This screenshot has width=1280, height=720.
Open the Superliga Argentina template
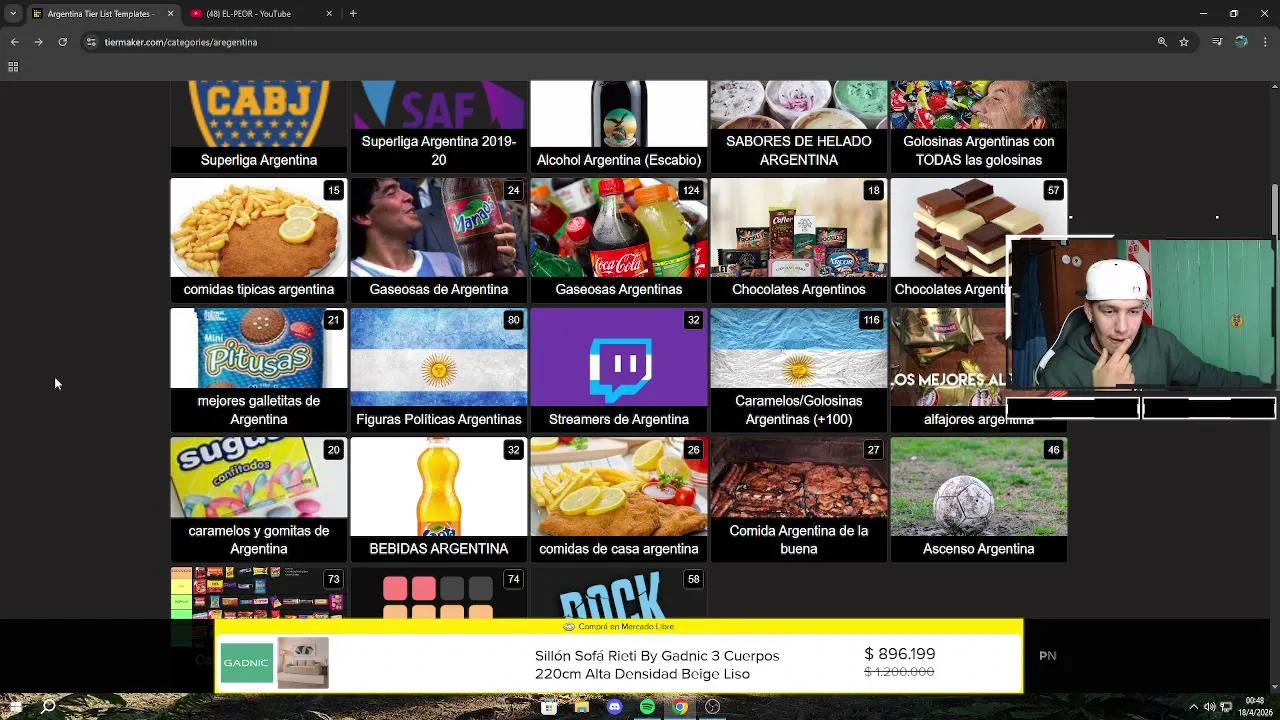pos(259,127)
